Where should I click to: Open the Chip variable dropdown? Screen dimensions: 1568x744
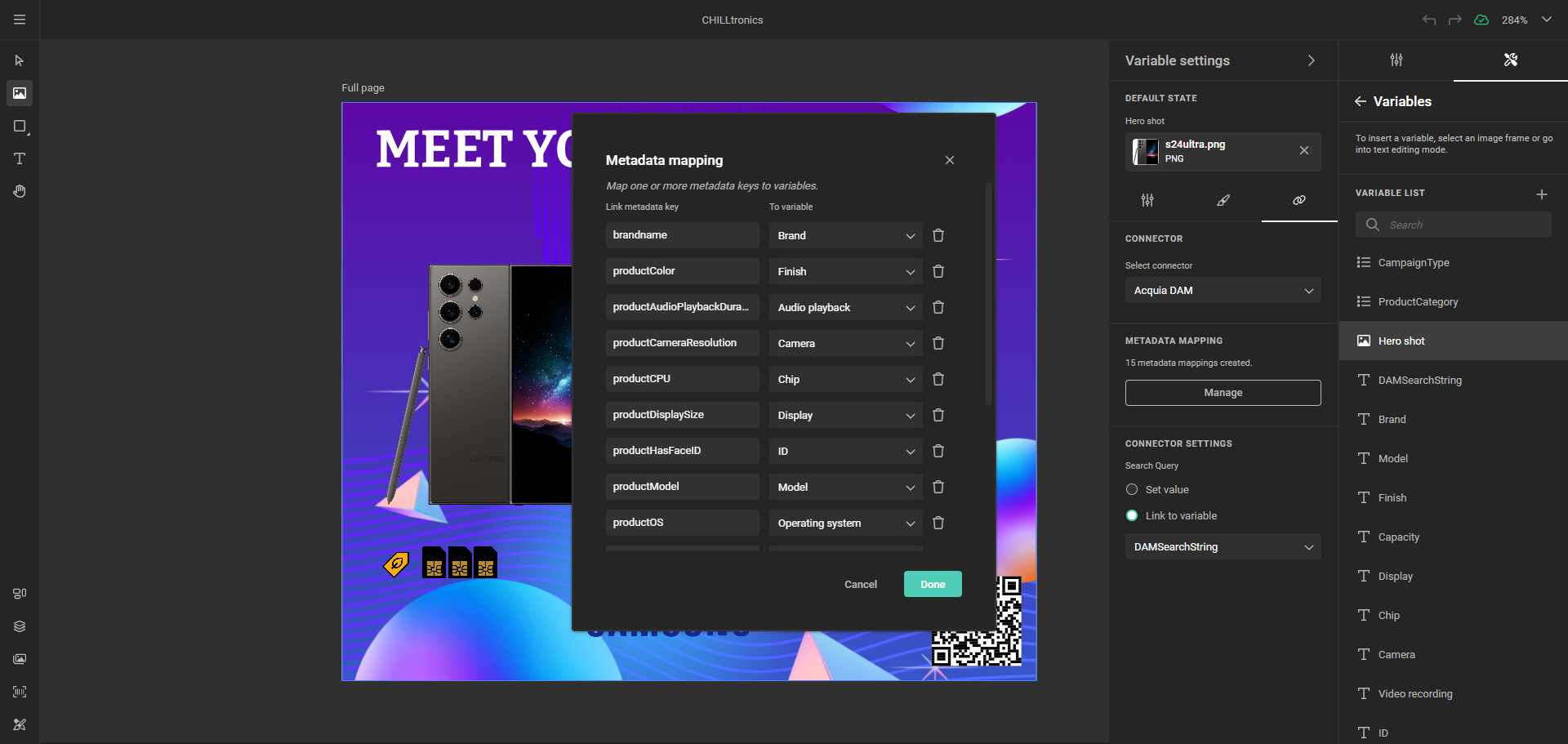(x=846, y=379)
